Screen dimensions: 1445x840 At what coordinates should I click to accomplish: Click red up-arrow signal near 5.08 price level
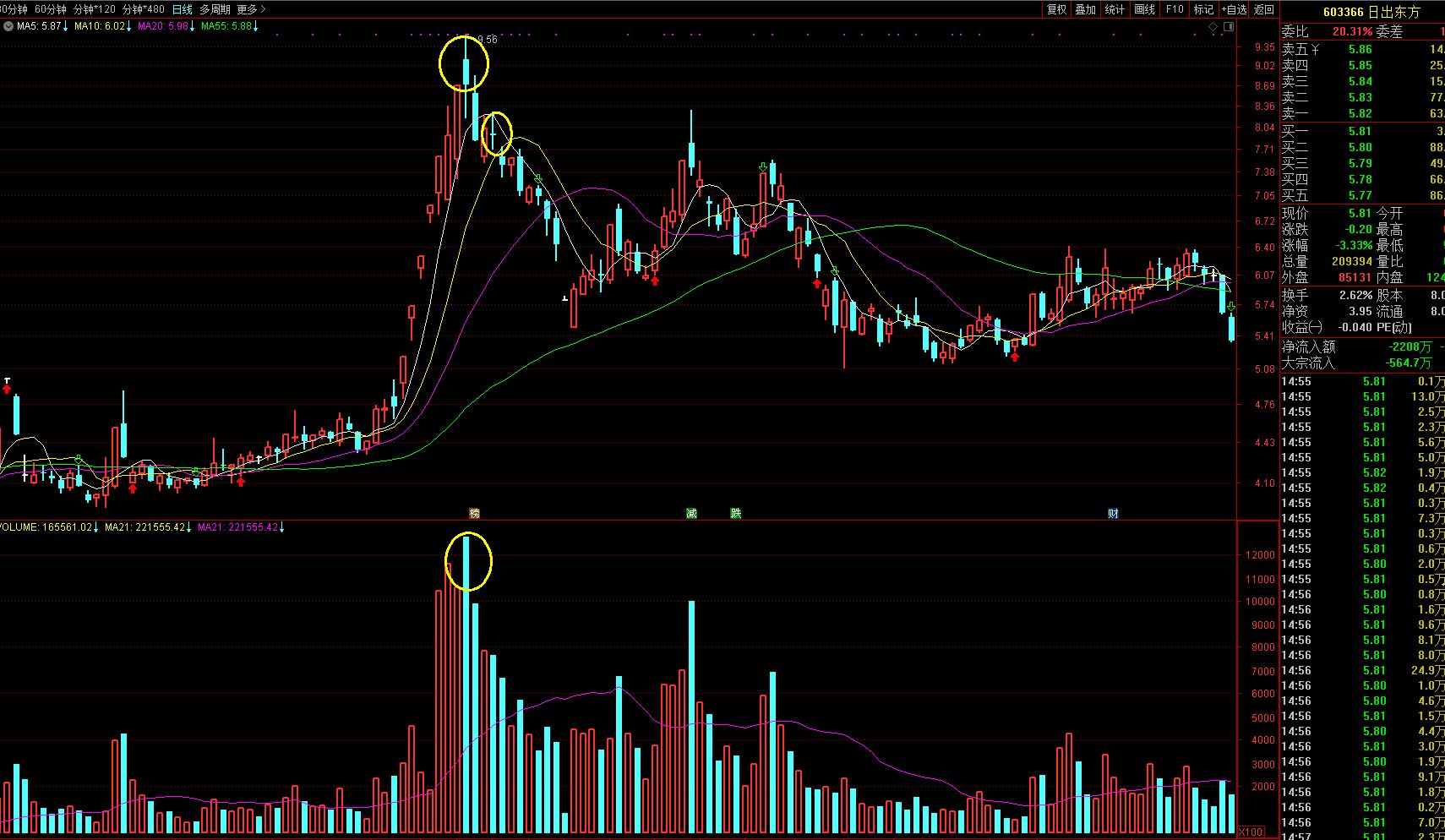1015,357
